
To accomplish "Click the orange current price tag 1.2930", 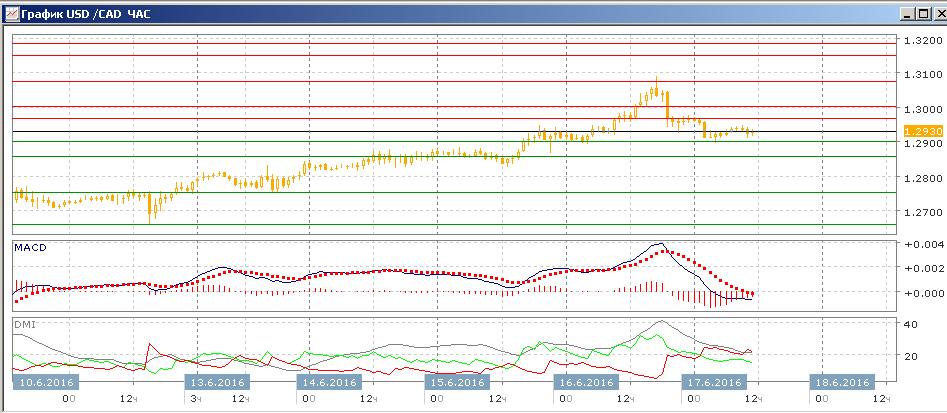I will (923, 131).
